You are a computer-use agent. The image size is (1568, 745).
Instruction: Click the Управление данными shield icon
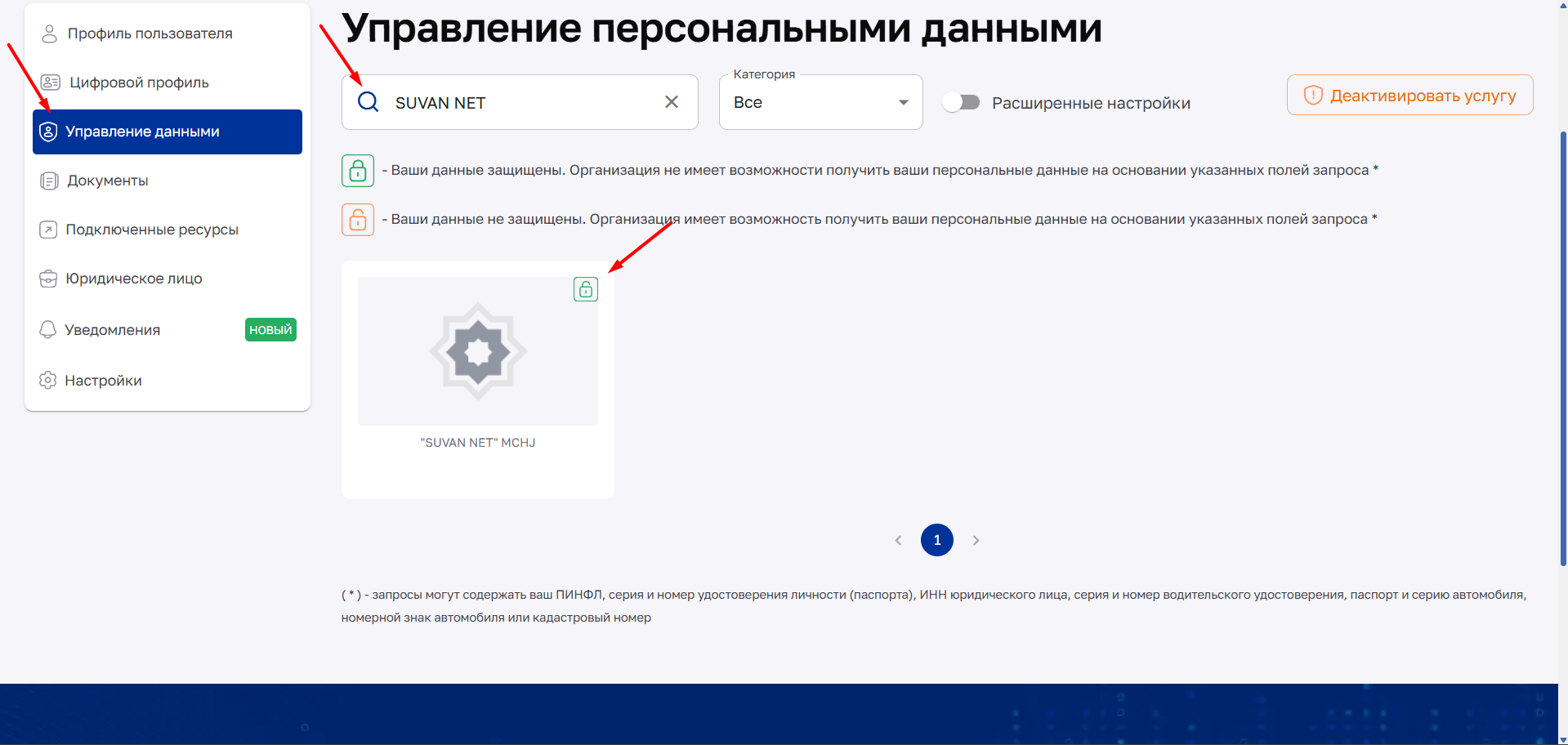click(48, 132)
